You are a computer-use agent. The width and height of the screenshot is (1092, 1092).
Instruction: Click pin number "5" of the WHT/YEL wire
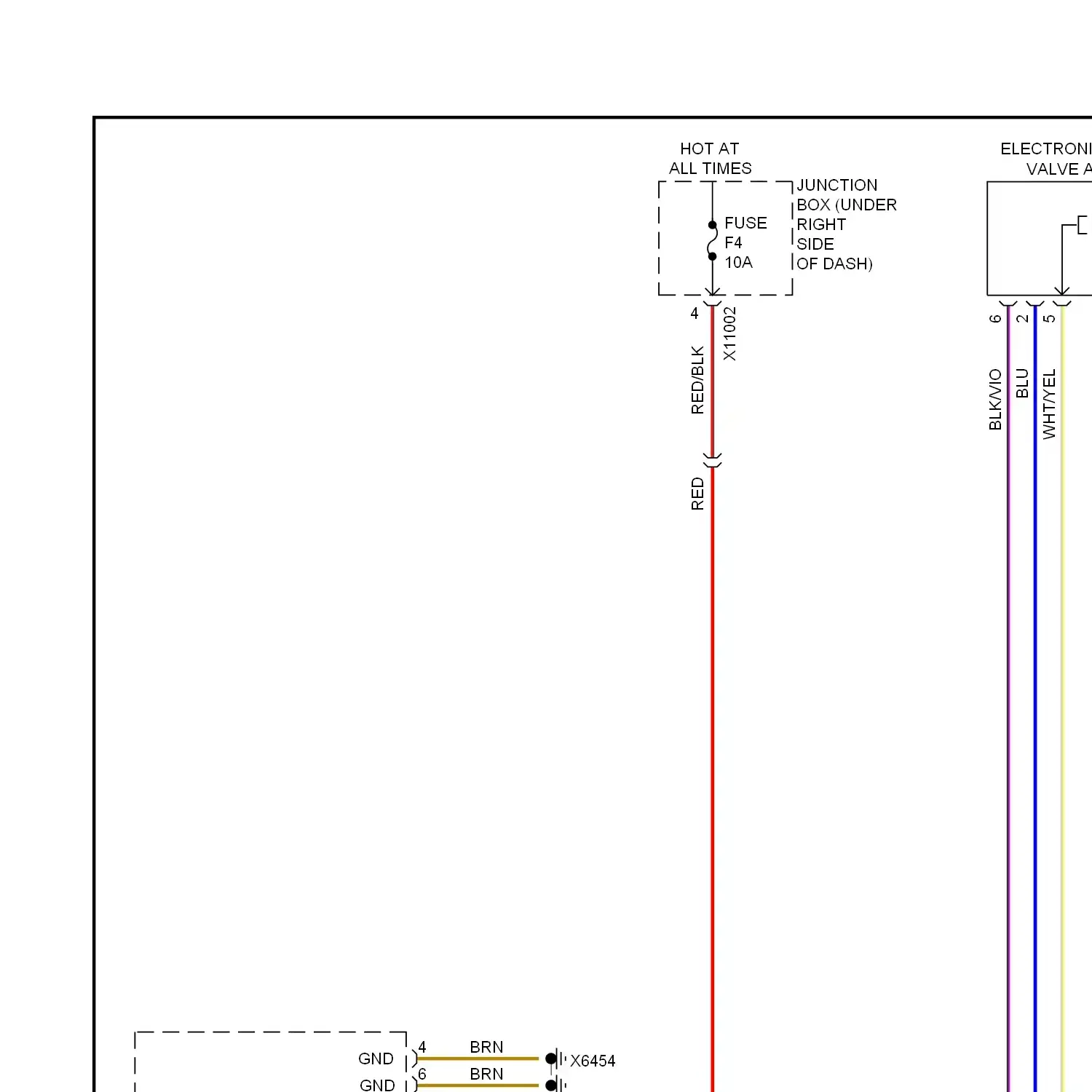(x=1049, y=318)
